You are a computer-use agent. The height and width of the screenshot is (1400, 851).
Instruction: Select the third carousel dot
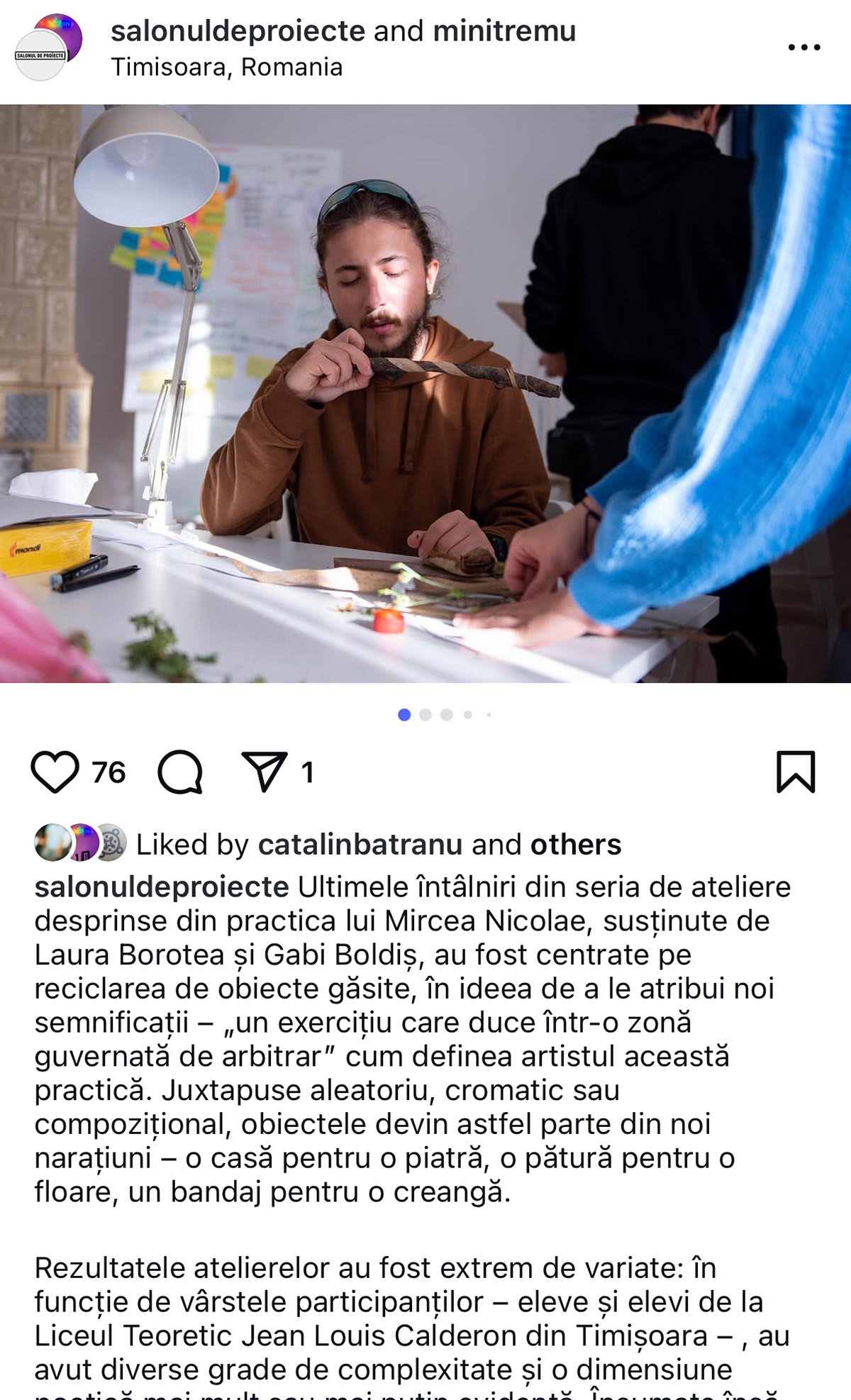coord(447,715)
